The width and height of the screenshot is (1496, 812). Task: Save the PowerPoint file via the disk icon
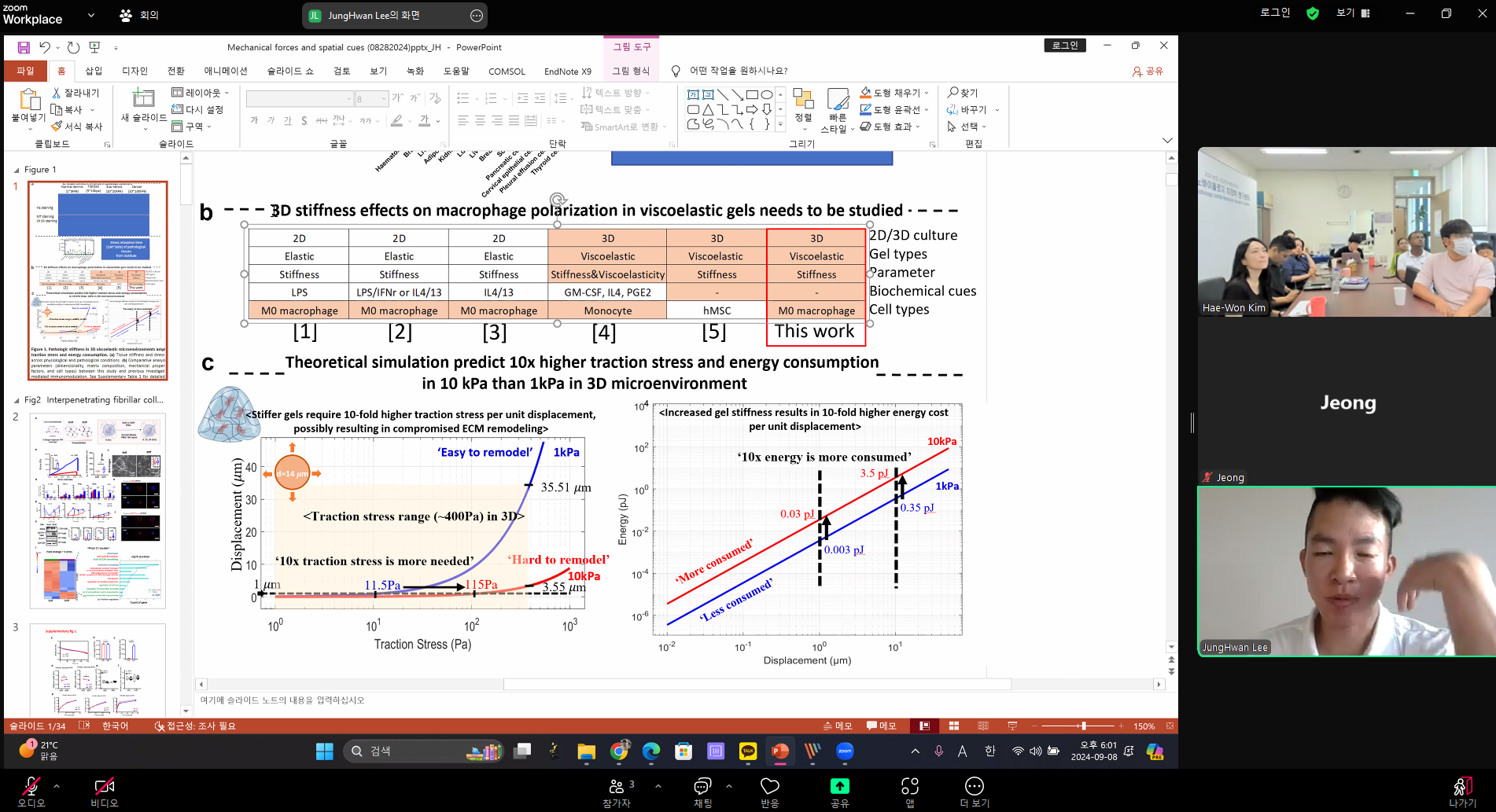(x=24, y=47)
